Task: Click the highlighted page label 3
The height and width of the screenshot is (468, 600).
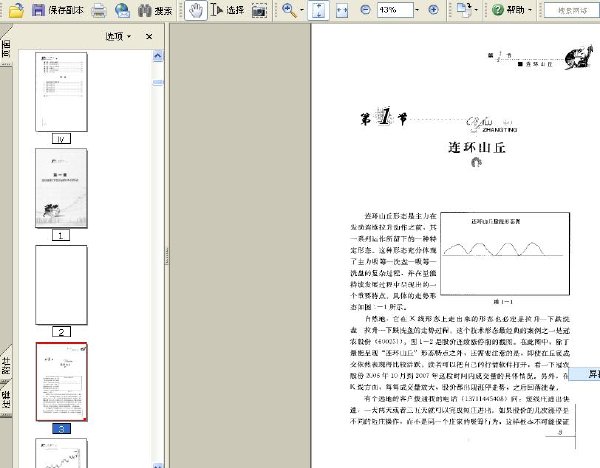Action: (x=61, y=429)
